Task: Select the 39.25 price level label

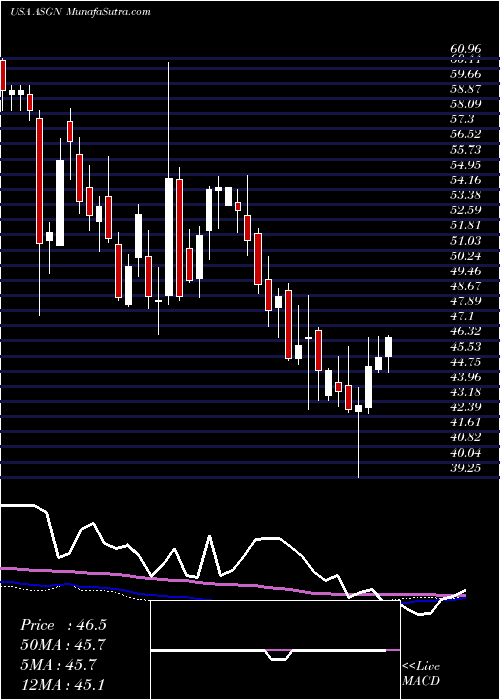Action: click(466, 468)
